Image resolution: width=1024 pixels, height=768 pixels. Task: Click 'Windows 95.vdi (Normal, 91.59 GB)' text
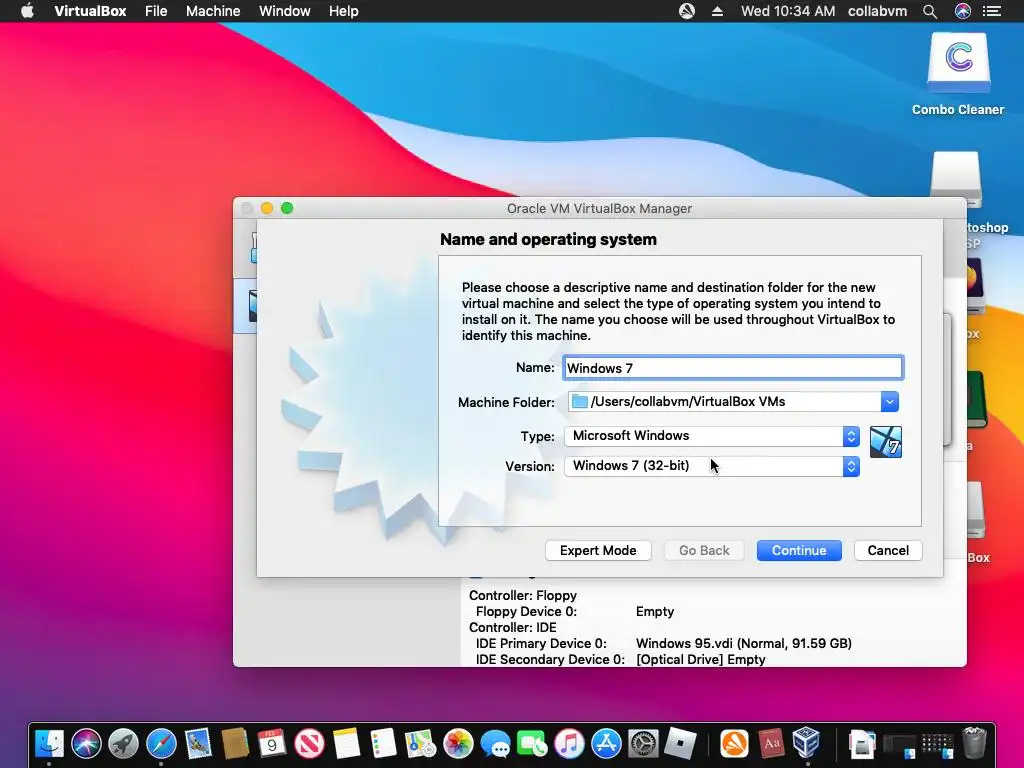(x=744, y=643)
